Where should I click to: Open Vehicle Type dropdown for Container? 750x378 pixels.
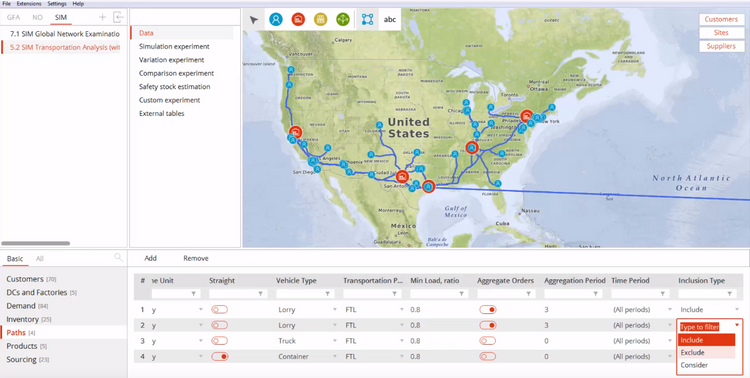[335, 357]
